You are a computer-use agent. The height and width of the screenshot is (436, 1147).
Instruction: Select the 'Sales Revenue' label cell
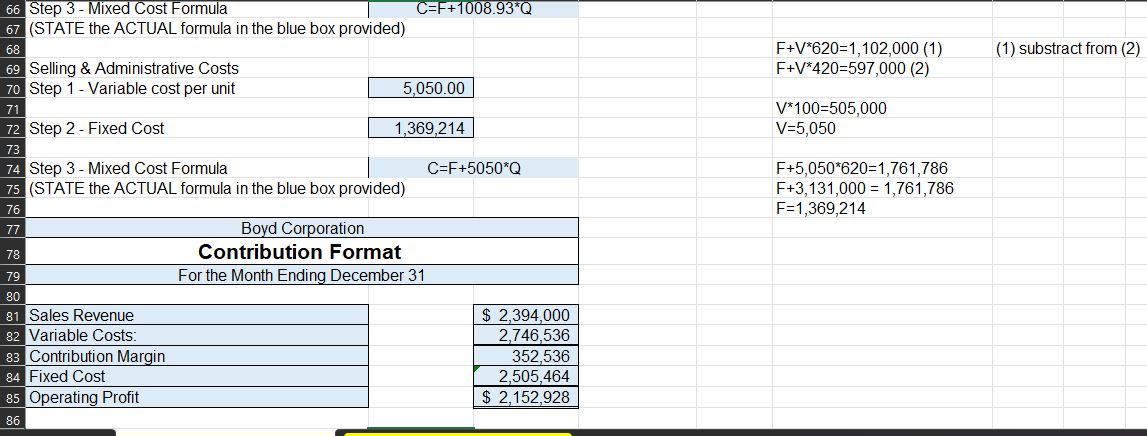pyautogui.click(x=198, y=315)
